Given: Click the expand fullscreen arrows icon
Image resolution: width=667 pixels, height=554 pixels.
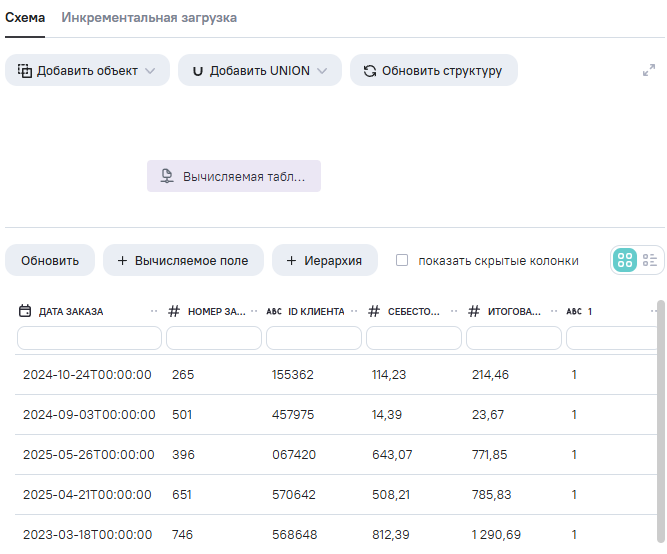Looking at the screenshot, I should pos(648,71).
